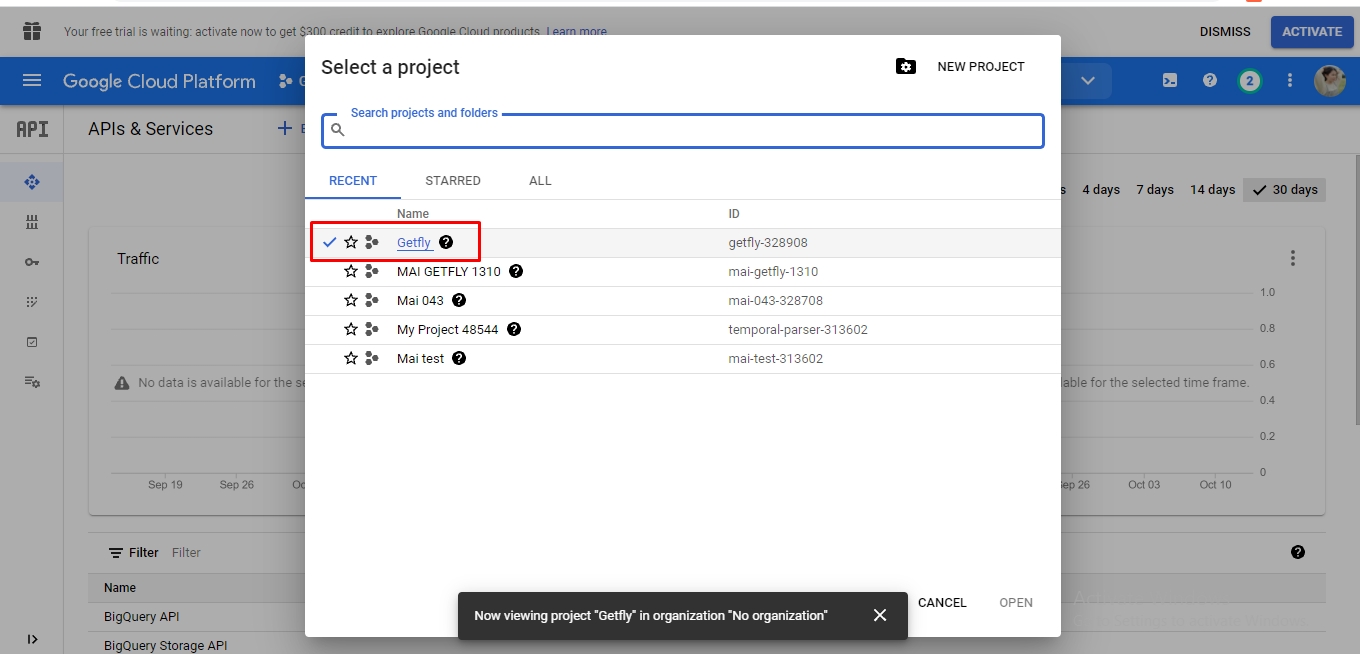The height and width of the screenshot is (654, 1360).
Task: Open notifications badge showing 2
Action: tap(1249, 81)
